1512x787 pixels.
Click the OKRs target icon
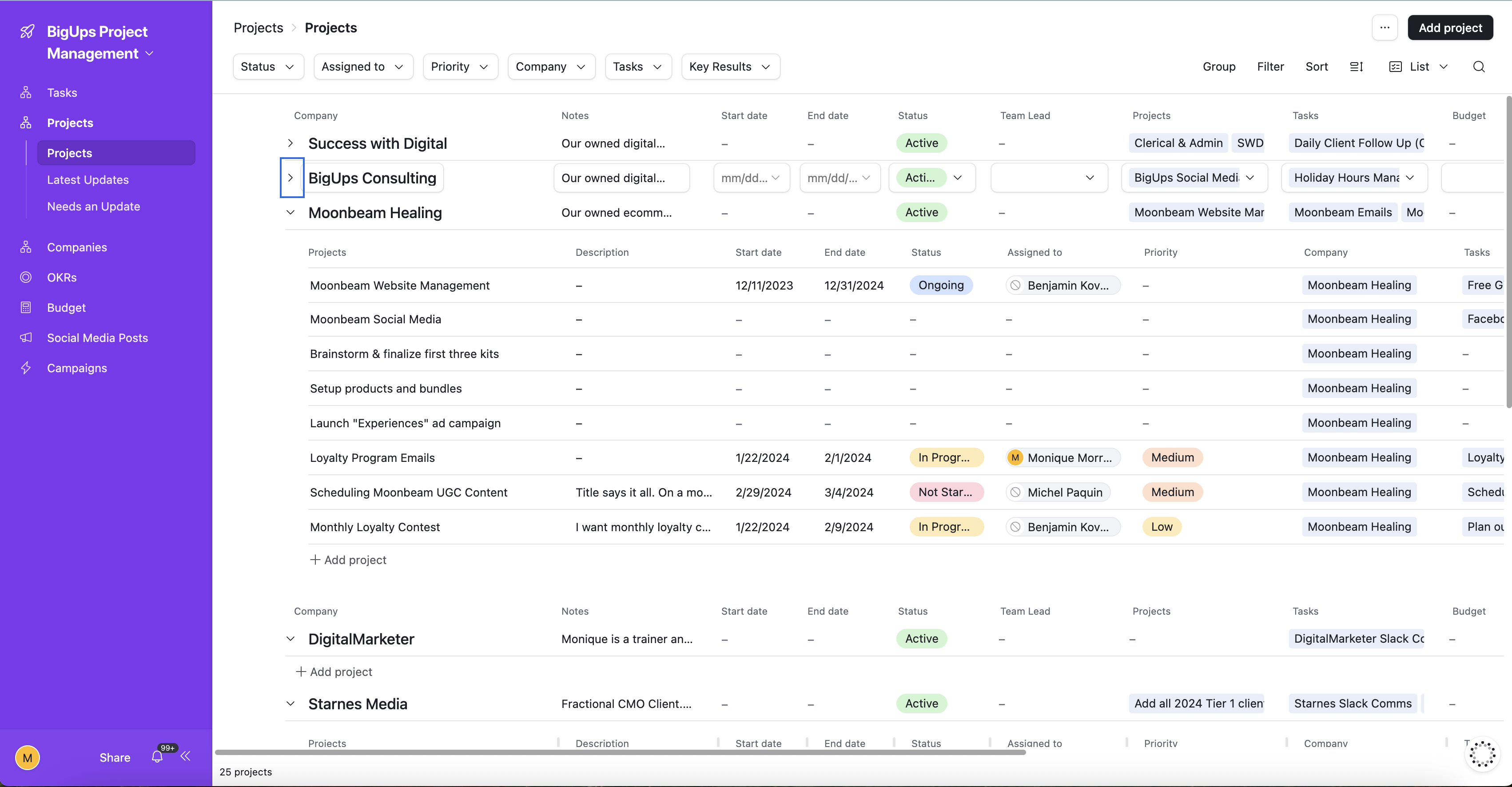pyautogui.click(x=26, y=277)
